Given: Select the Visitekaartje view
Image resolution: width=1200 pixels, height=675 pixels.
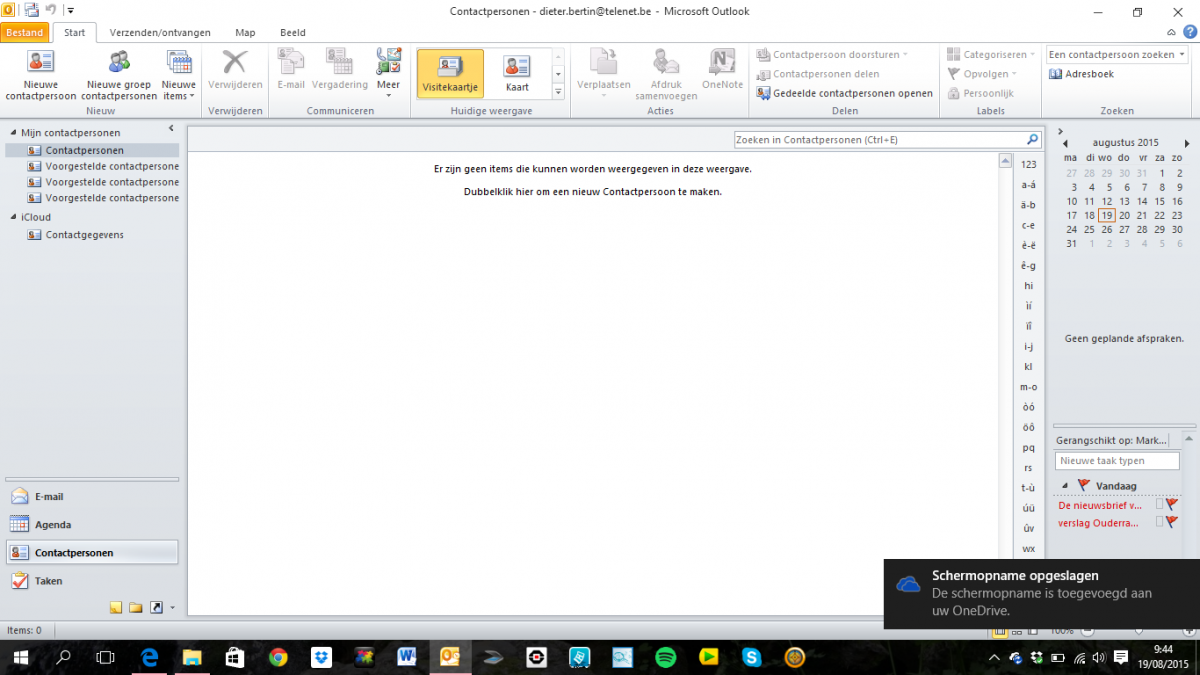Looking at the screenshot, I should (450, 73).
